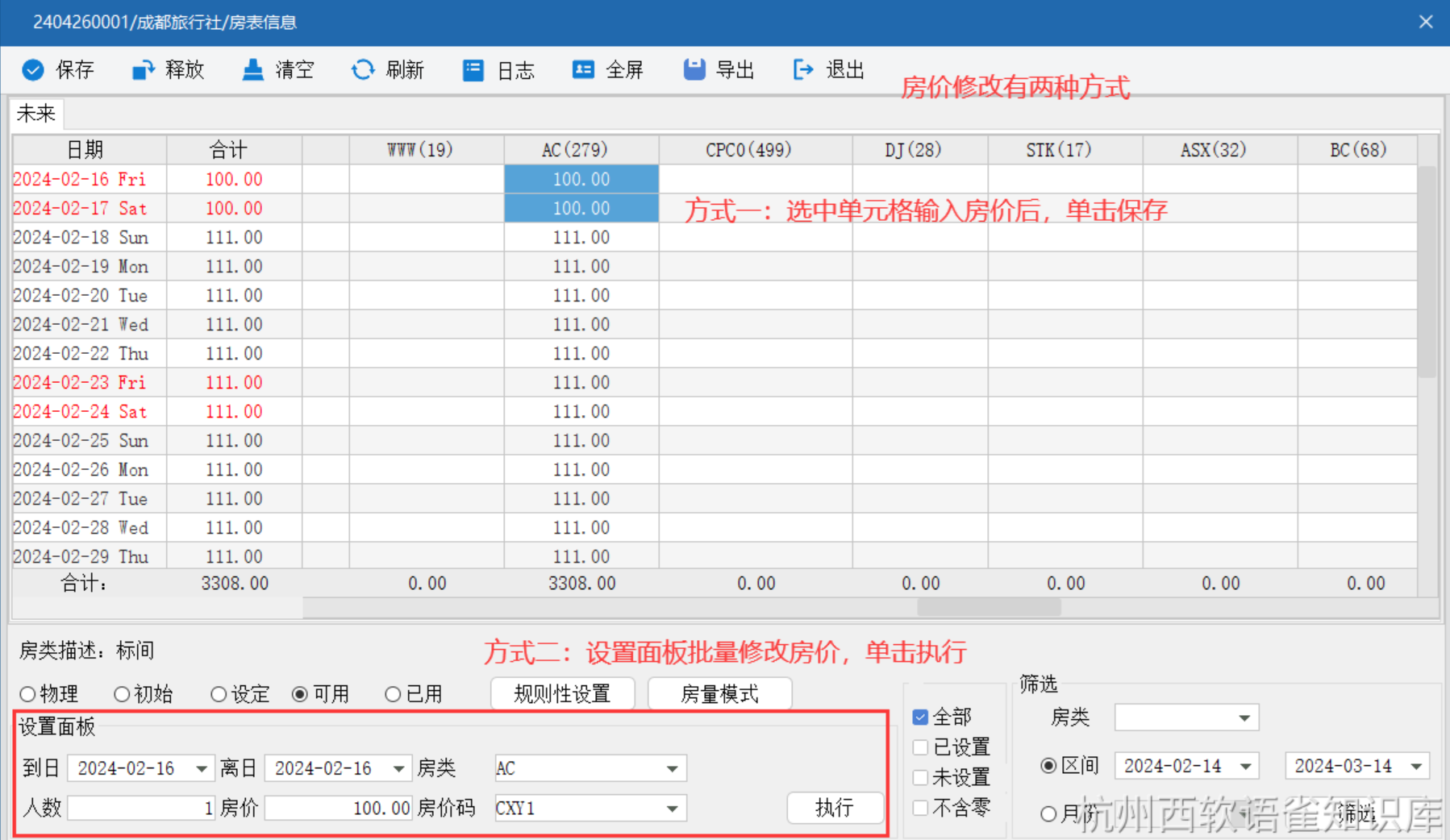Toggle the 全屏 fullscreen icon
Image resolution: width=1450 pixels, height=840 pixels.
pyautogui.click(x=583, y=70)
